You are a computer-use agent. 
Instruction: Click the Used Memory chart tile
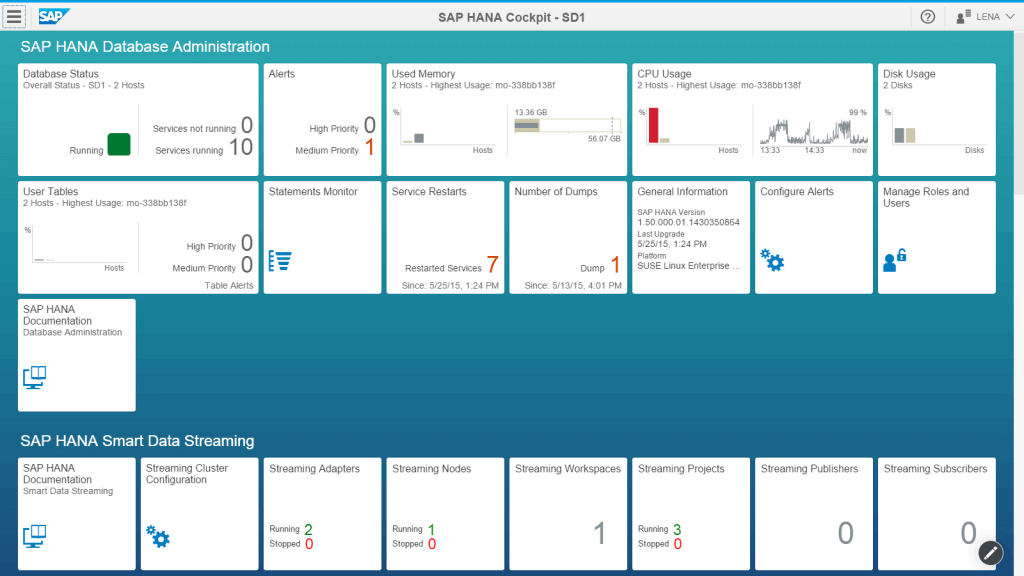pyautogui.click(x=505, y=119)
